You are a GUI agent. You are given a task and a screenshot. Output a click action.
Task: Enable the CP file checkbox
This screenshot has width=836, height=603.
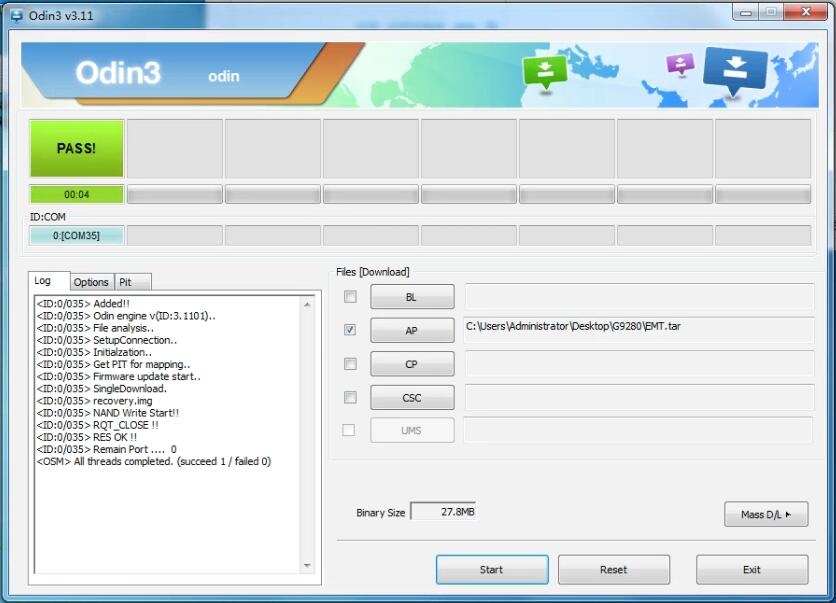pyautogui.click(x=350, y=364)
